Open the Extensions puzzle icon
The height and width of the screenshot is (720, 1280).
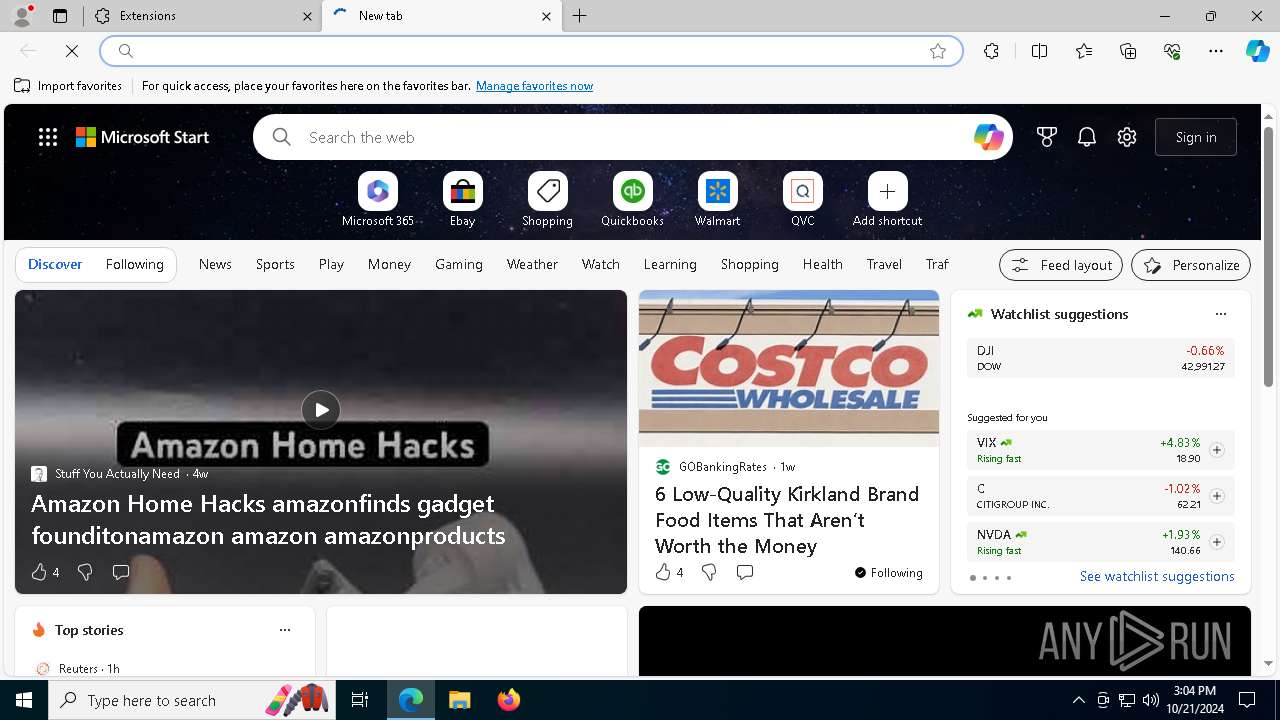click(x=991, y=51)
